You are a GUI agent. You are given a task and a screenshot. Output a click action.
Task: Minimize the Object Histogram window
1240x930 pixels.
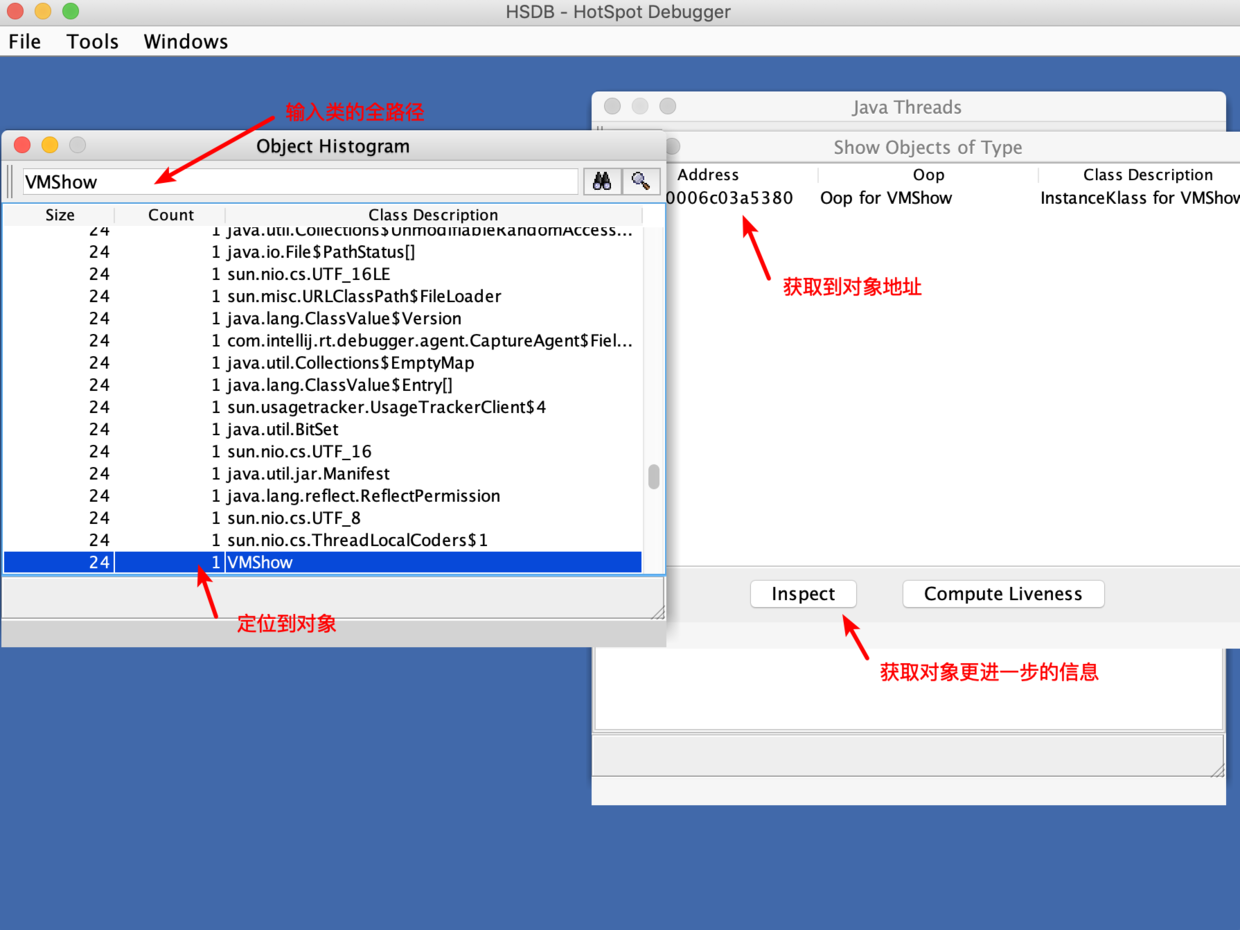[x=50, y=146]
